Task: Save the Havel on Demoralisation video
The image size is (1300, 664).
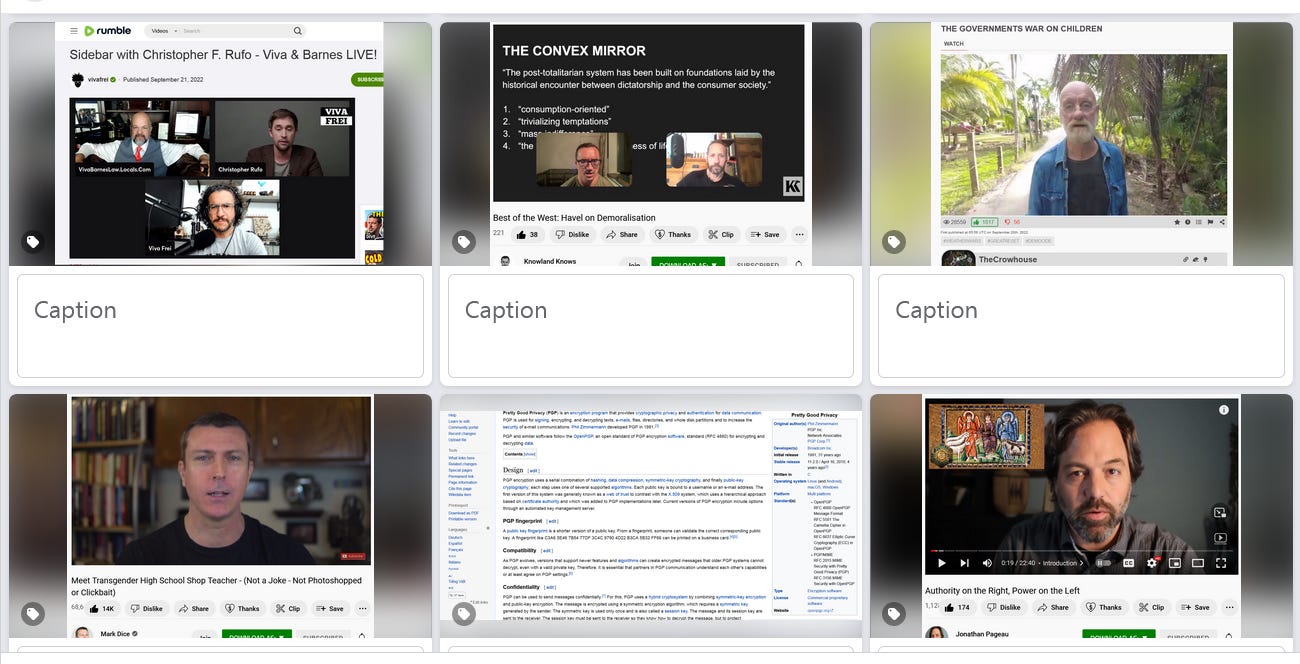Action: pyautogui.click(x=765, y=234)
